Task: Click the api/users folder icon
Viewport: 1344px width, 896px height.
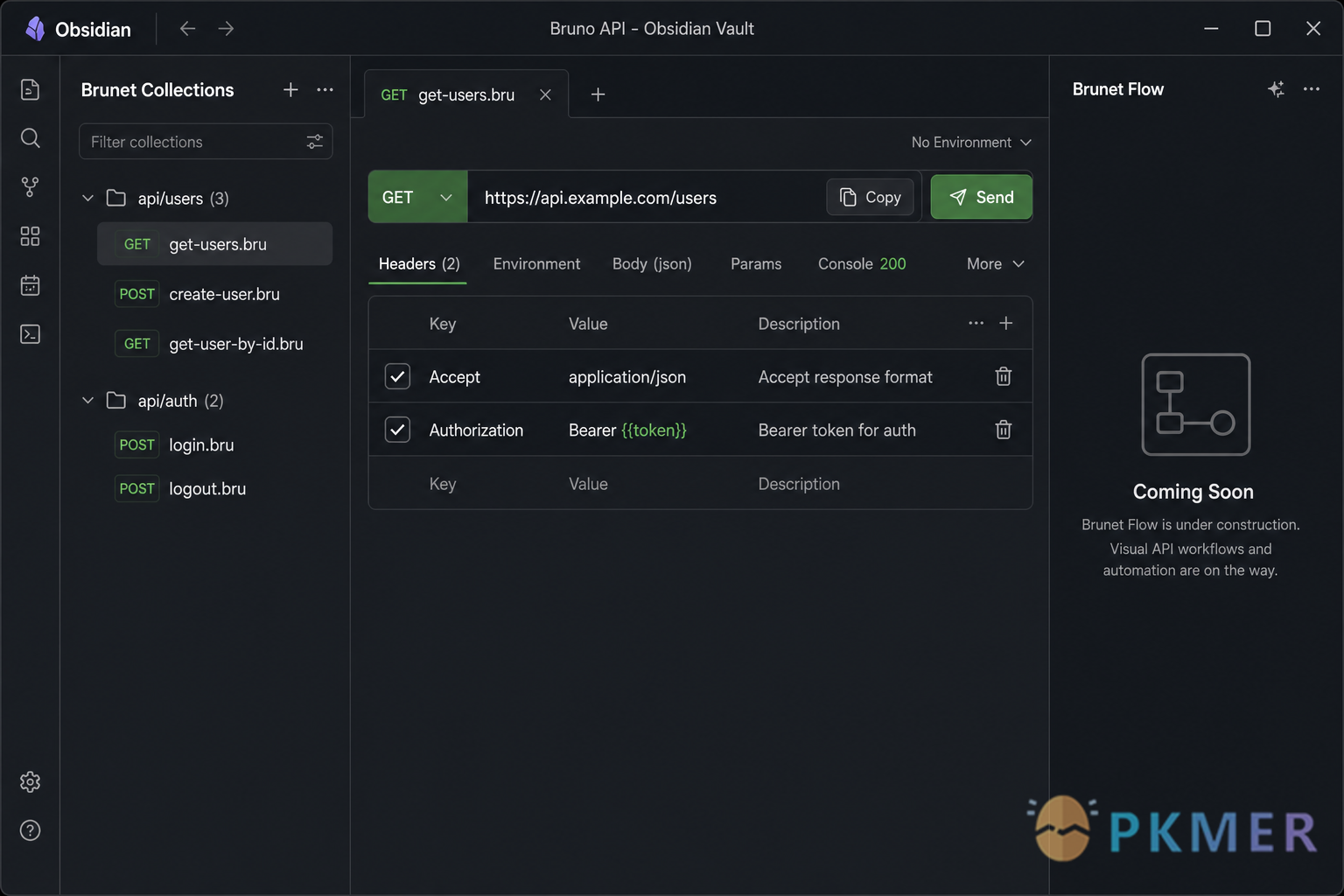Action: 115,198
